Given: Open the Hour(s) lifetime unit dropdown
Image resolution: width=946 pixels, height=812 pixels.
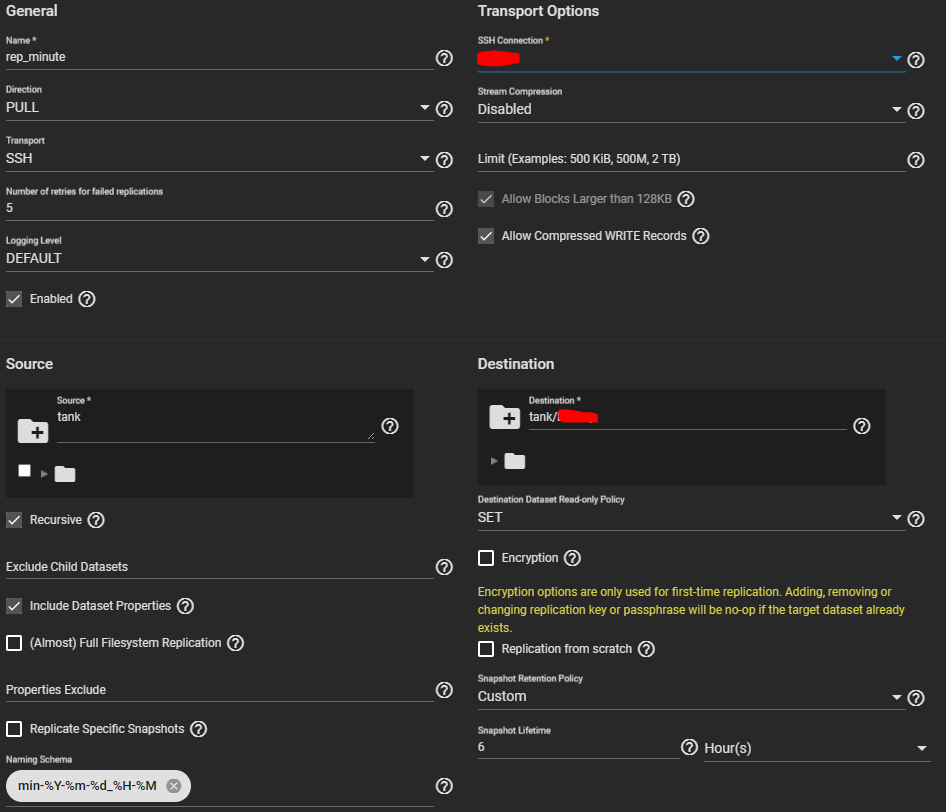Looking at the screenshot, I should coord(816,748).
